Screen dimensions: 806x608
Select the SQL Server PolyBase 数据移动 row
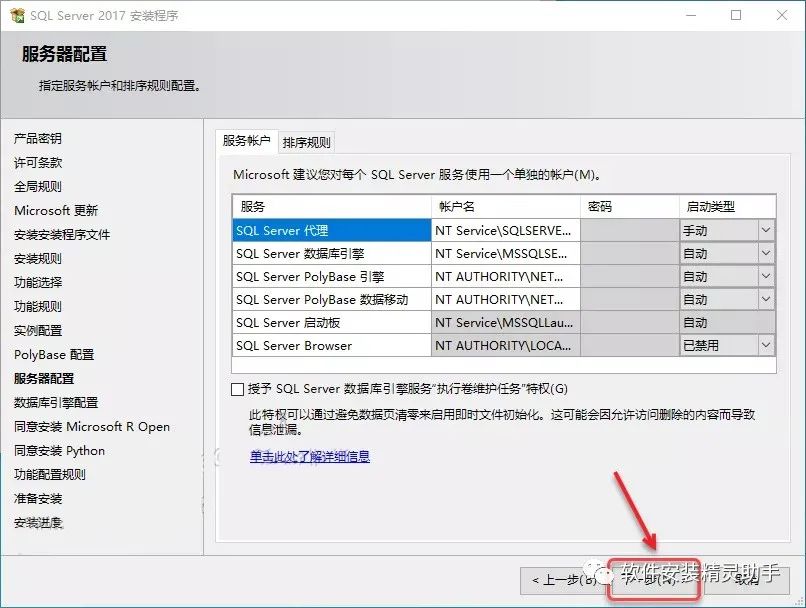pyautogui.click(x=332, y=299)
